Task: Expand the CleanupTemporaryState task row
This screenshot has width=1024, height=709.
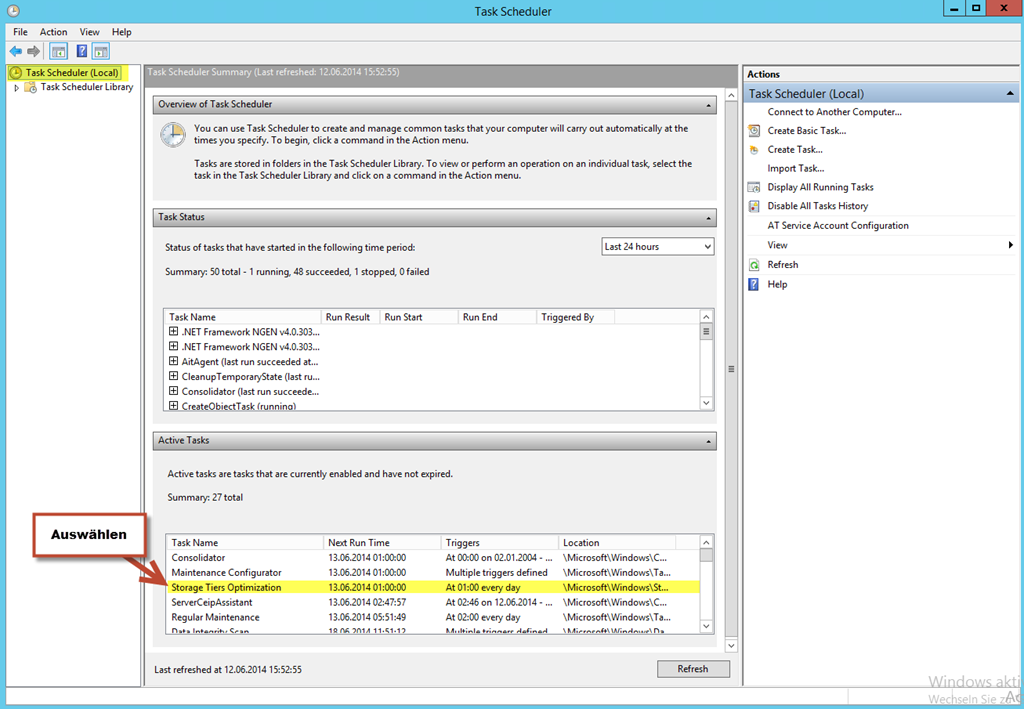Action: pos(173,376)
